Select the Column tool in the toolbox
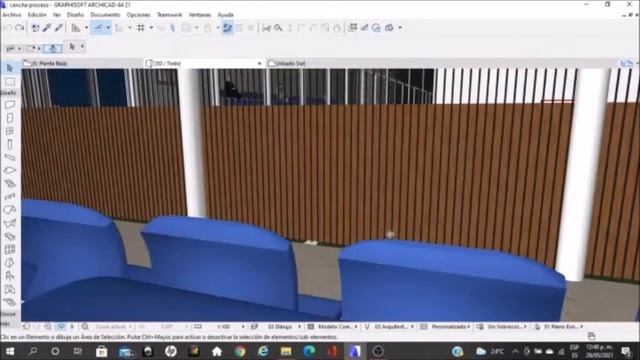Viewport: 640px width, 360px height. (x=10, y=144)
